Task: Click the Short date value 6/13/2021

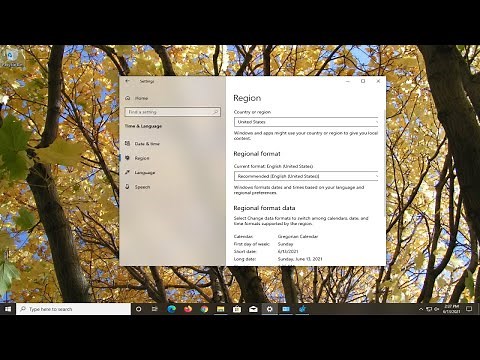Action: pos(288,251)
